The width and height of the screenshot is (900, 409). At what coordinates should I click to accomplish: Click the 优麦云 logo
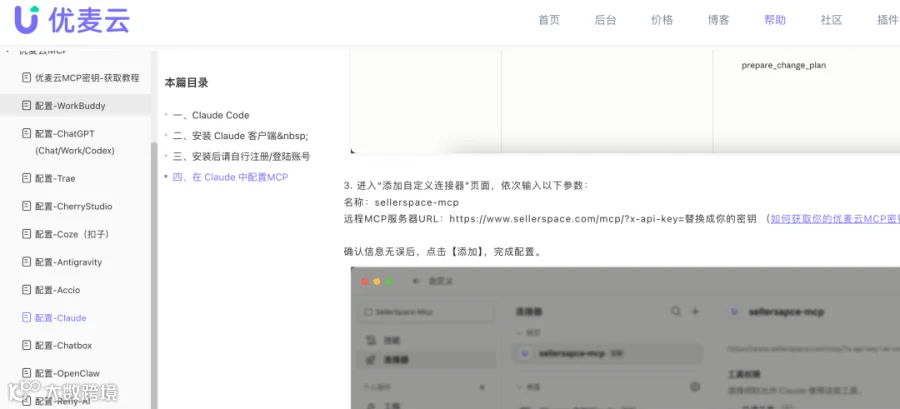pos(72,20)
